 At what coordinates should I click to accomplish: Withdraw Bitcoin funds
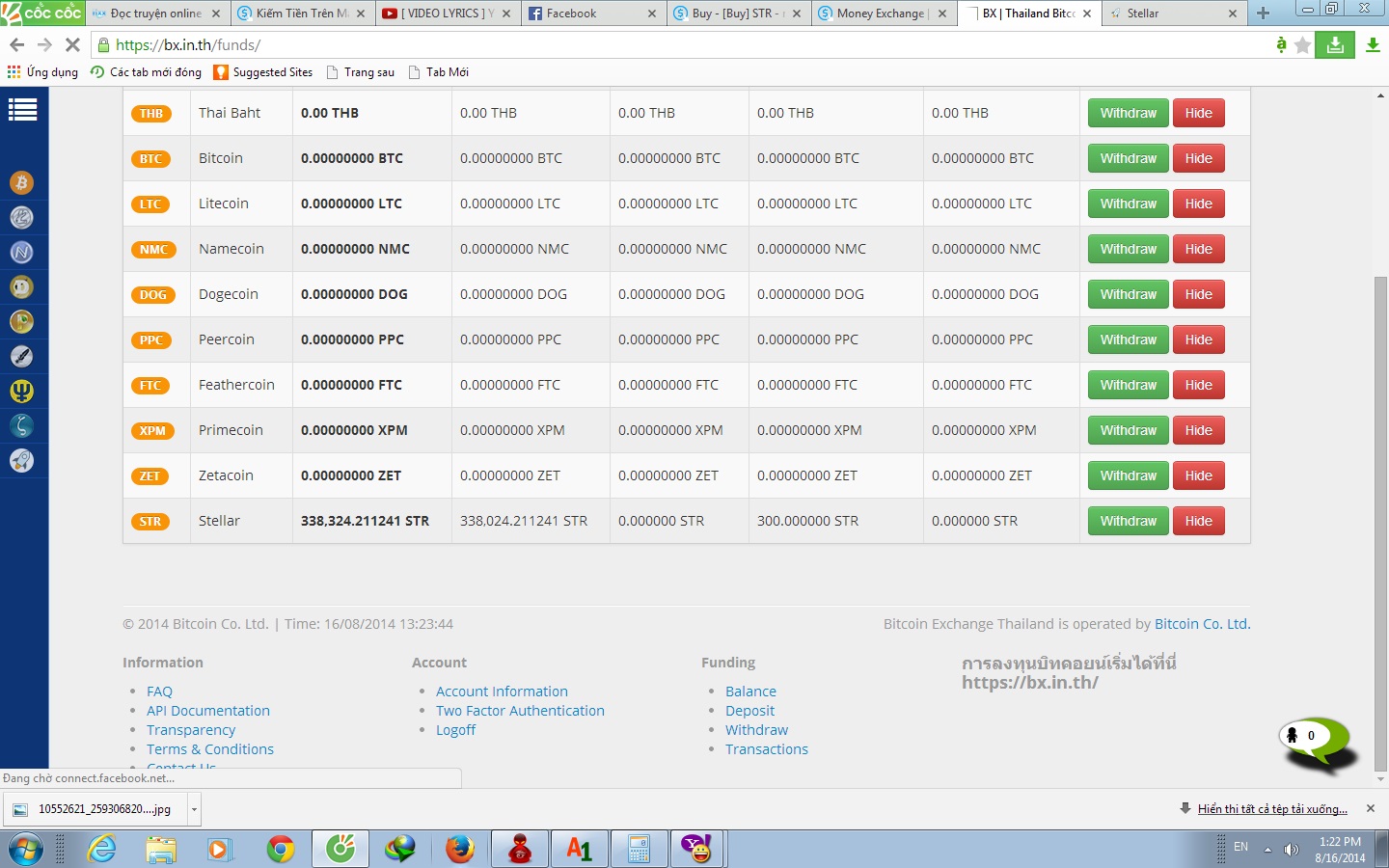point(1129,158)
